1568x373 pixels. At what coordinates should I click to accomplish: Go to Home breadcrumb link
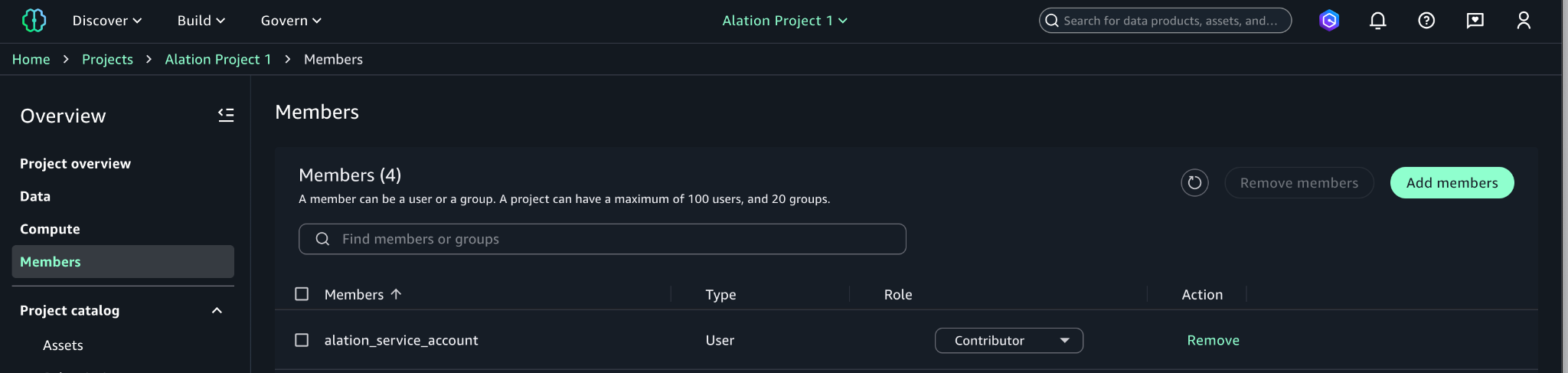click(31, 59)
